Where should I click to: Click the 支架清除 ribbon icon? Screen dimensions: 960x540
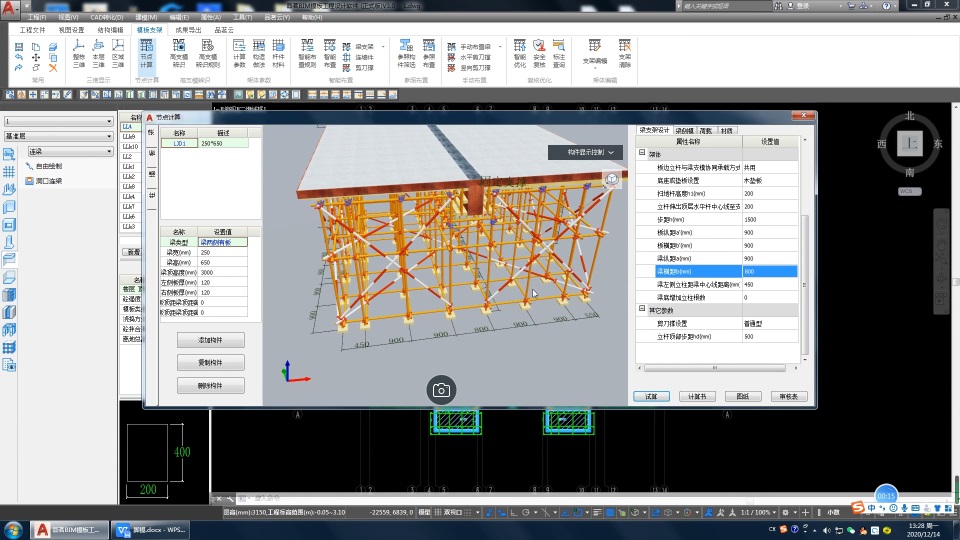pyautogui.click(x=624, y=53)
